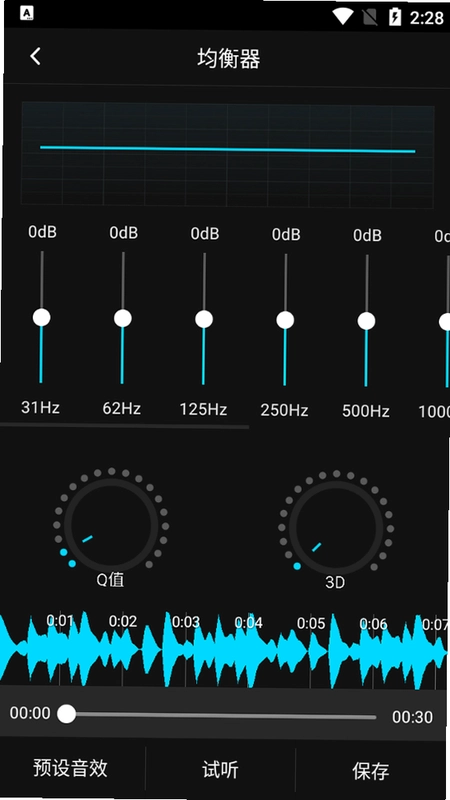The image size is (450, 800).
Task: Tap the 试听 preview button
Action: click(220, 770)
